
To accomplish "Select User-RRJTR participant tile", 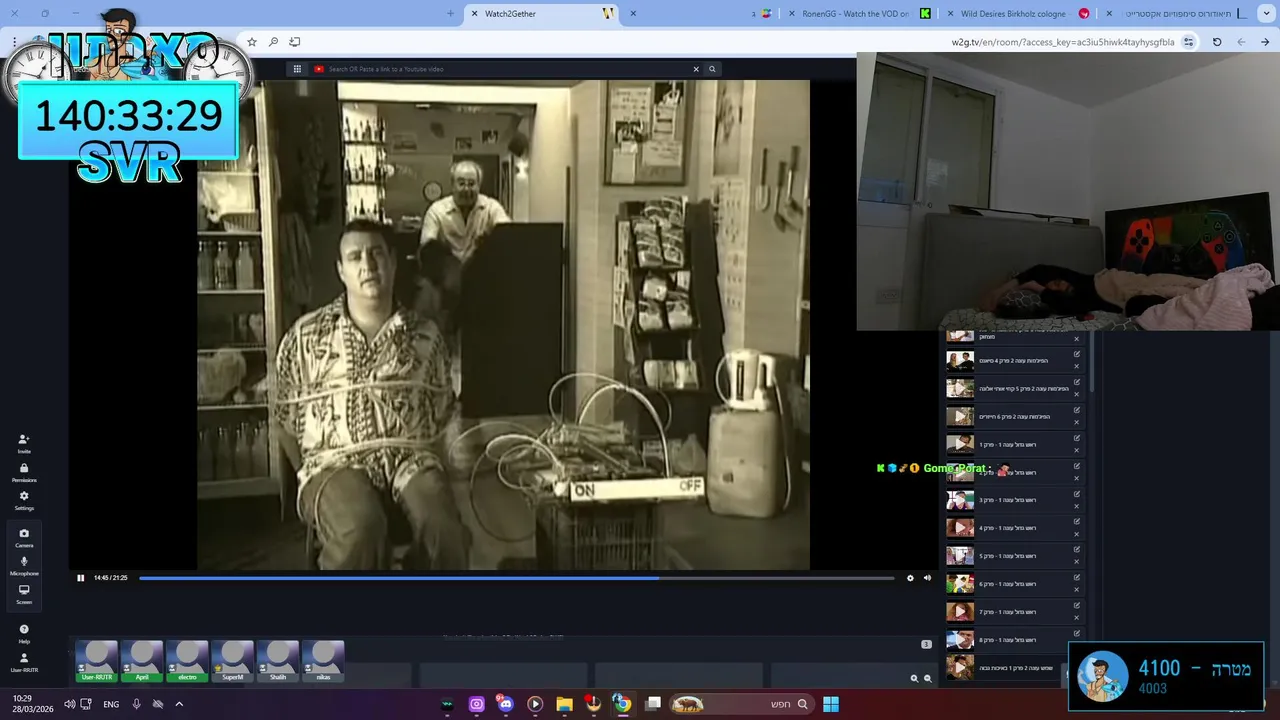I will (x=97, y=661).
